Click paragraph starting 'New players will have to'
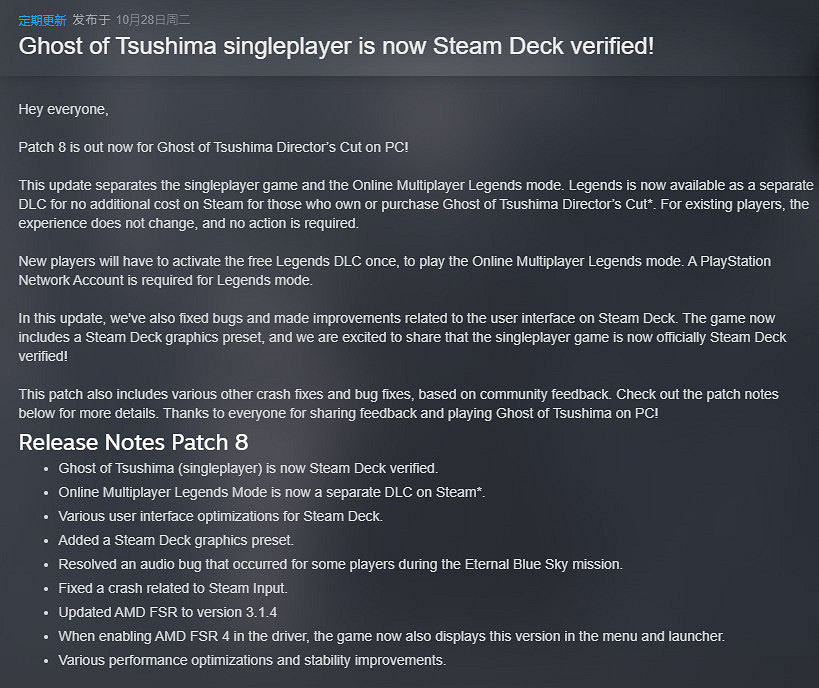This screenshot has width=819, height=688. coord(394,270)
